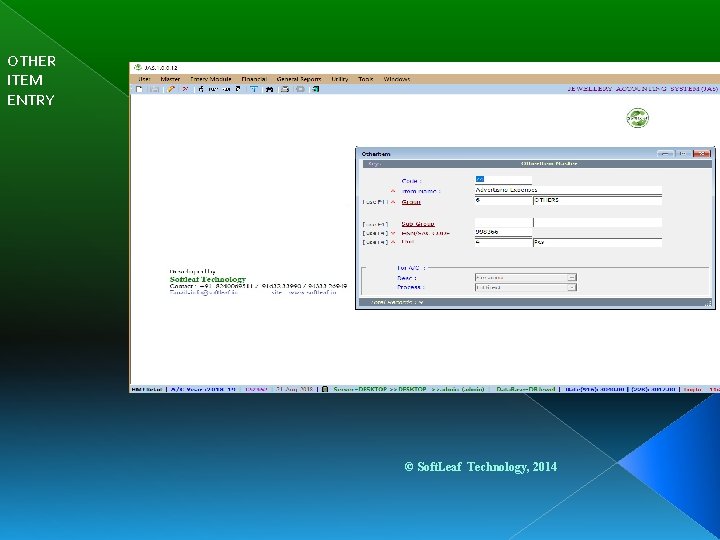Open the Financial menu
Image resolution: width=720 pixels, height=540 pixels.
[254, 79]
